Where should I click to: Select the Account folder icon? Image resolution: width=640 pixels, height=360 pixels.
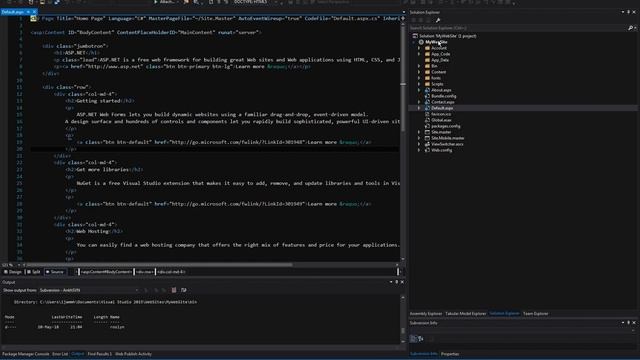click(x=427, y=48)
